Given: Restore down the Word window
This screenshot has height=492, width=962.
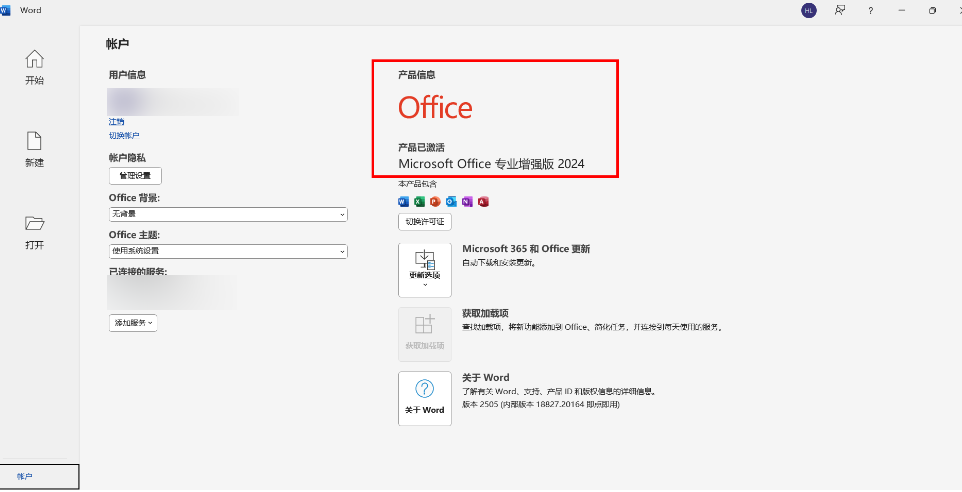Looking at the screenshot, I should (x=932, y=10).
